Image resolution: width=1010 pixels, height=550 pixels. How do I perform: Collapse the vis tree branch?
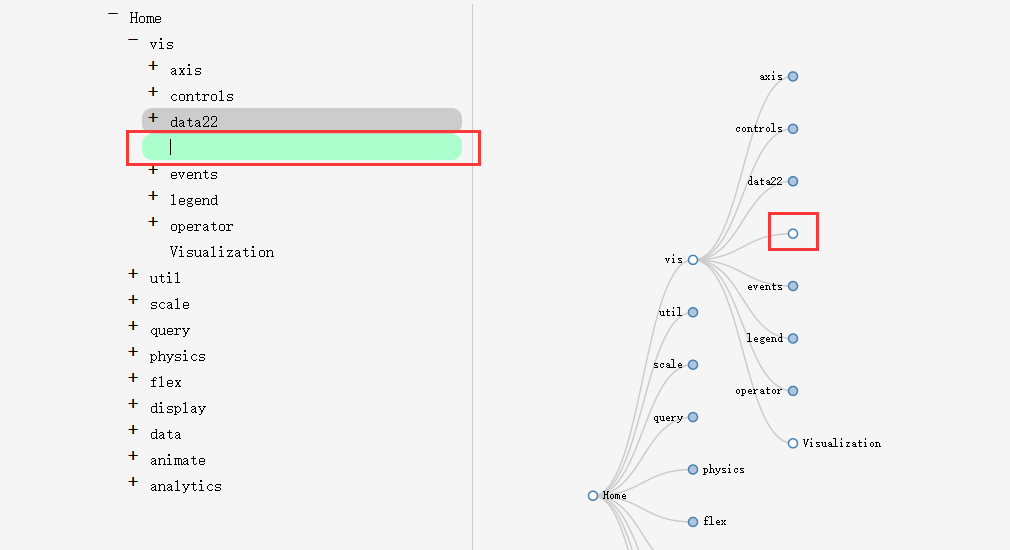133,41
